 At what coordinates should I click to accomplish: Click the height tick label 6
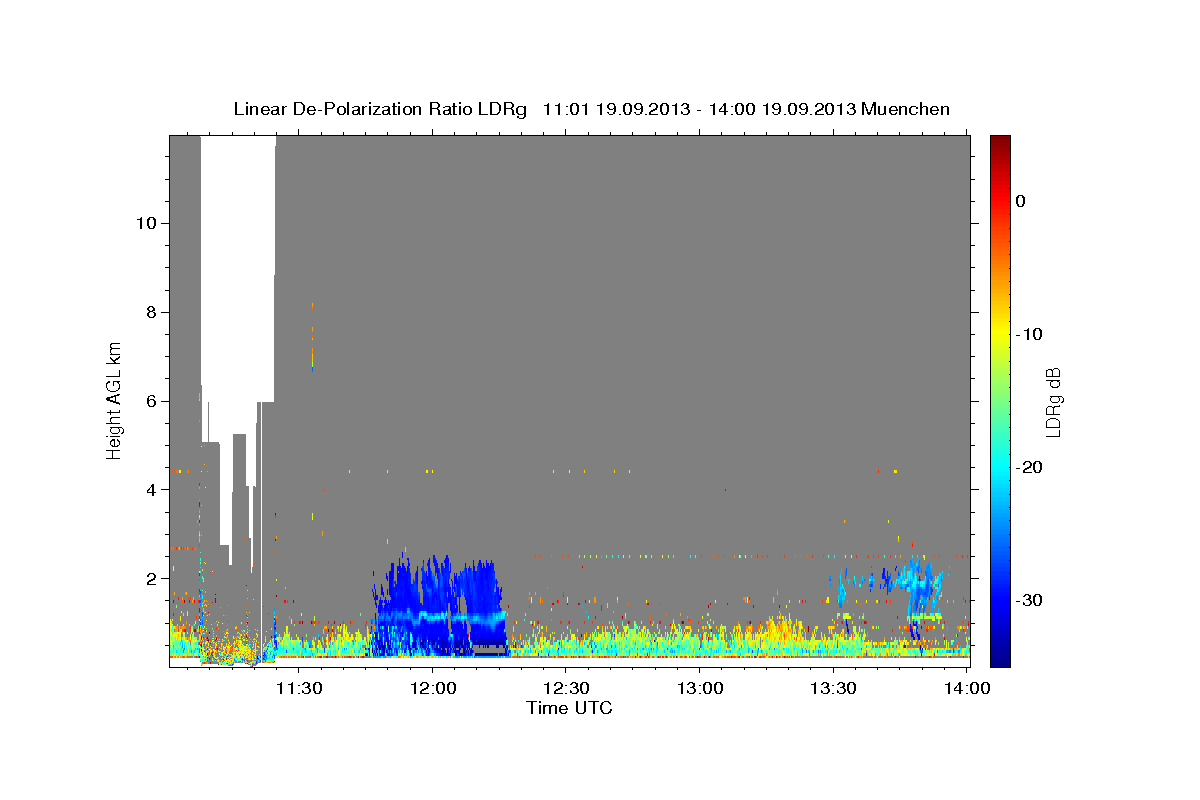(150, 401)
